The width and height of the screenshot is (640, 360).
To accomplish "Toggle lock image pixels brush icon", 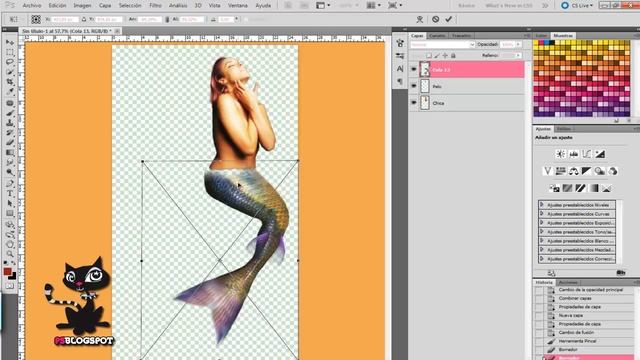I will click(437, 56).
